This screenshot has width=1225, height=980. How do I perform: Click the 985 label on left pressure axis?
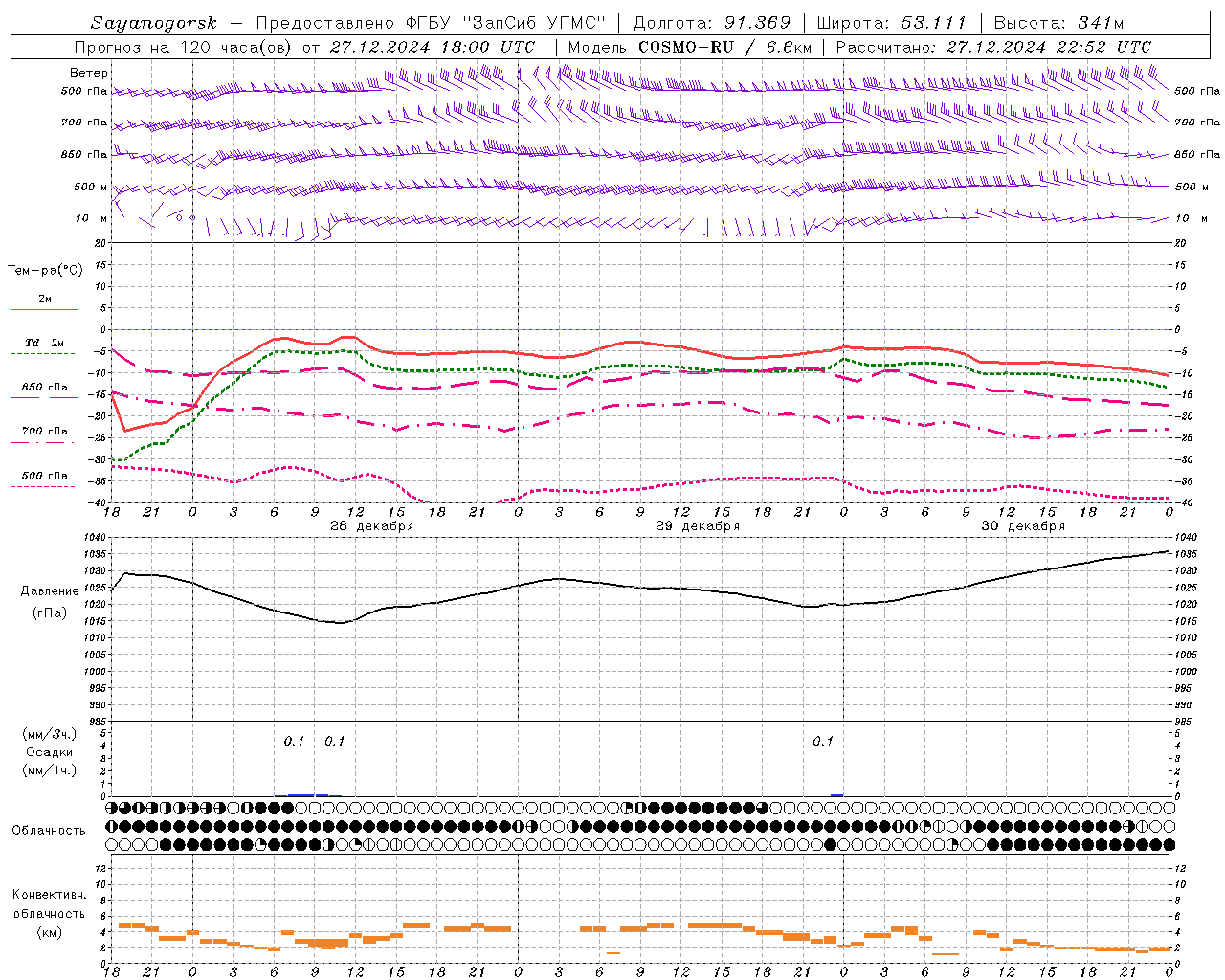[99, 722]
